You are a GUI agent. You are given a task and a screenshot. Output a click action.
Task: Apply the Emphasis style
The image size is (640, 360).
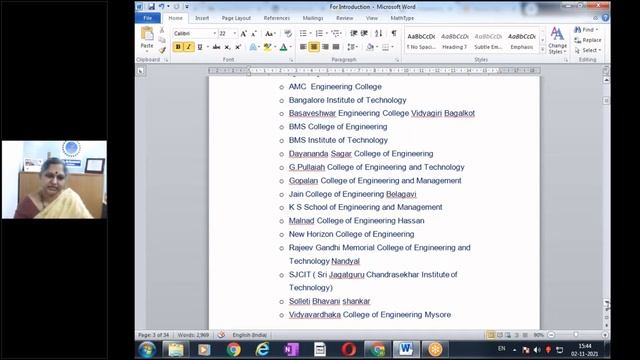click(x=522, y=41)
